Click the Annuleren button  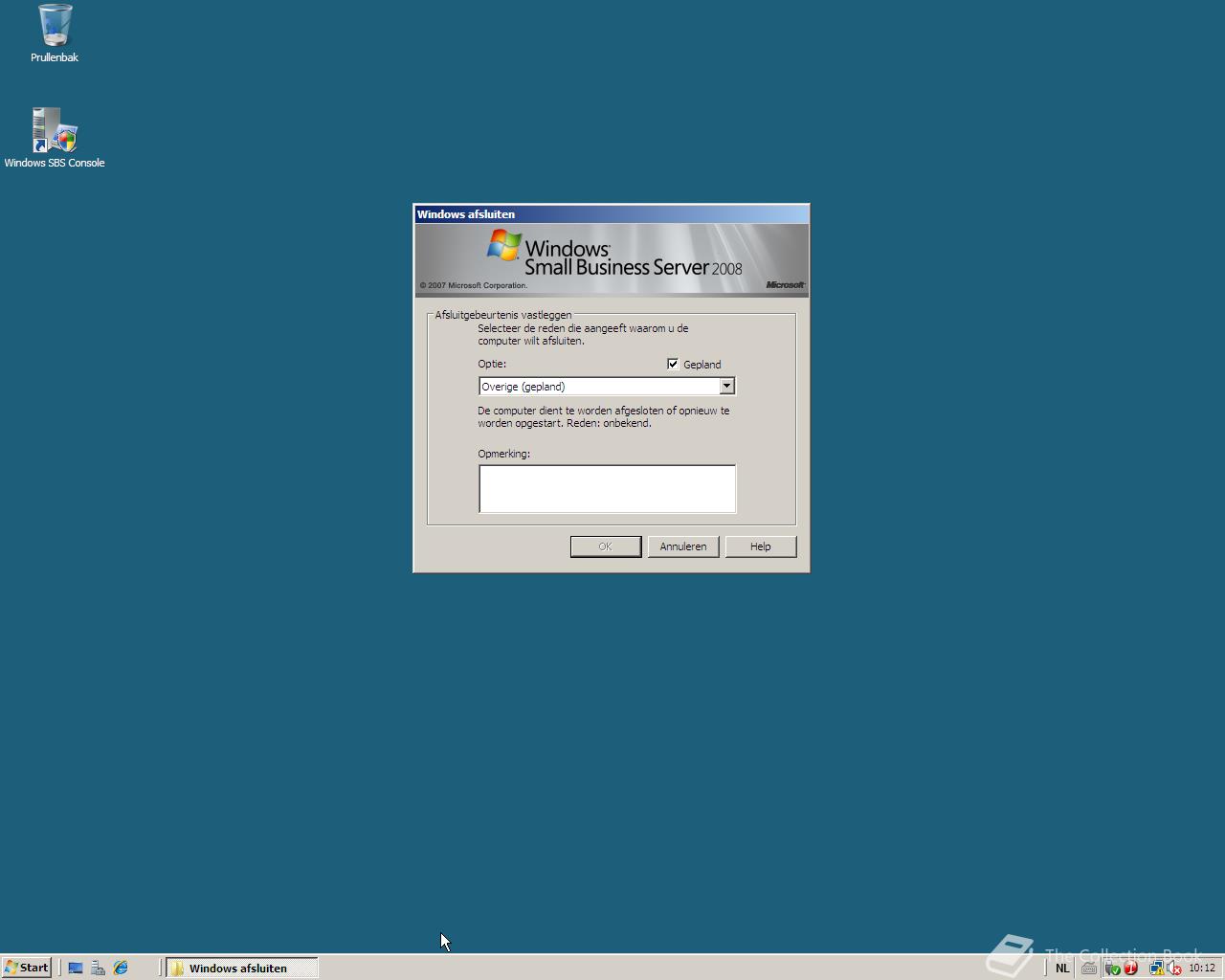683,546
